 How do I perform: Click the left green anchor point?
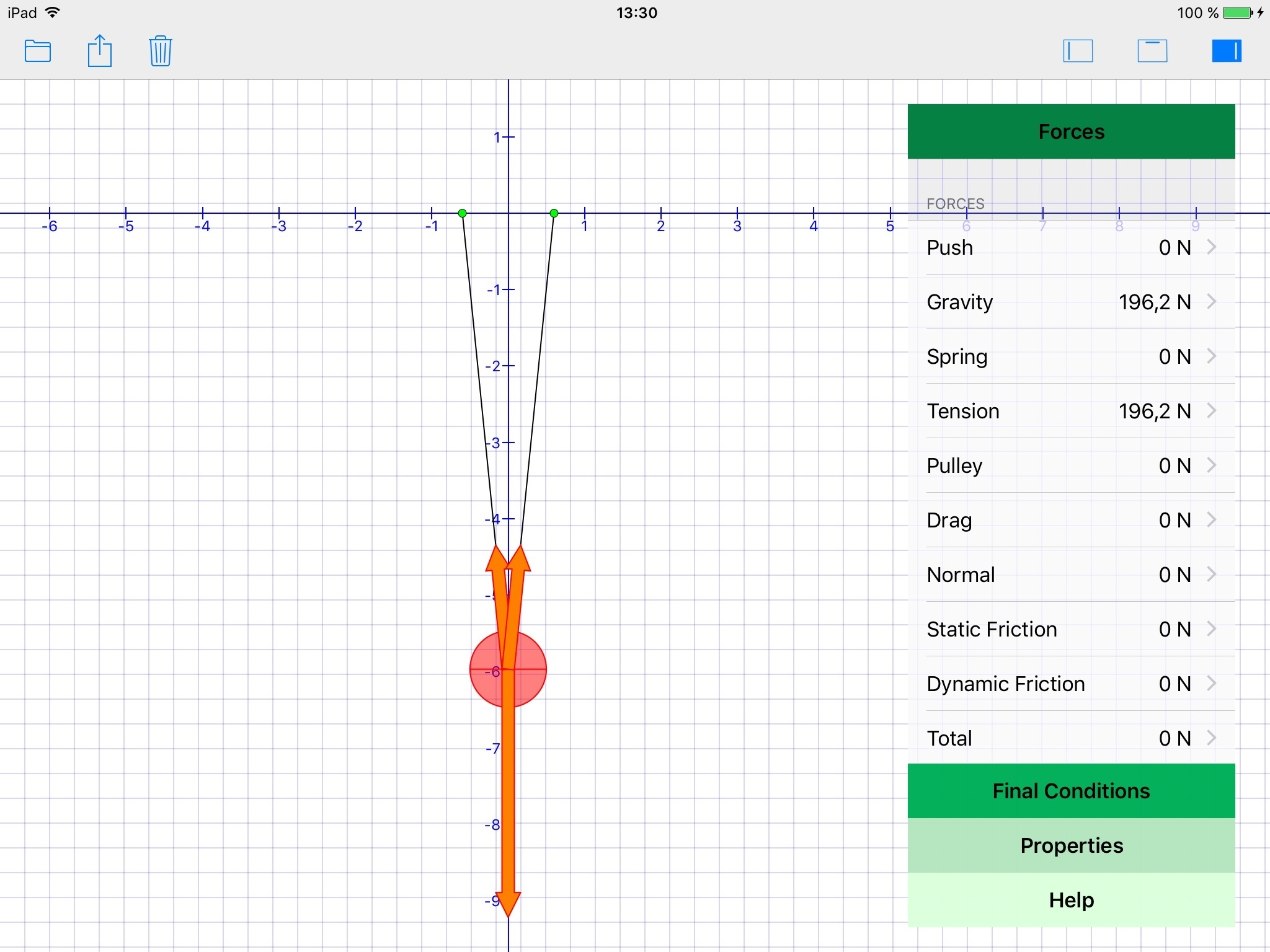(x=462, y=213)
